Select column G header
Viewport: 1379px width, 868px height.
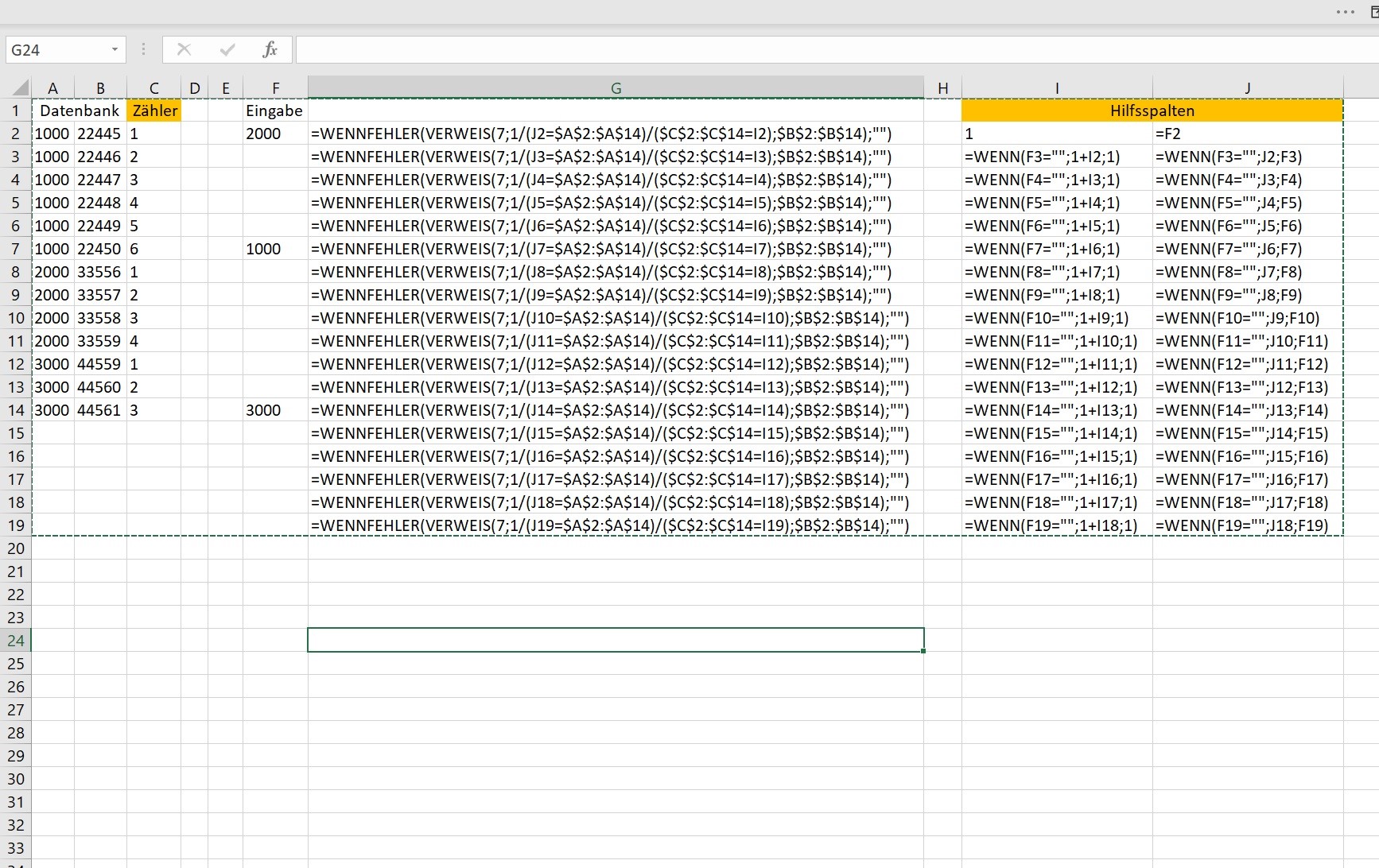click(x=616, y=88)
